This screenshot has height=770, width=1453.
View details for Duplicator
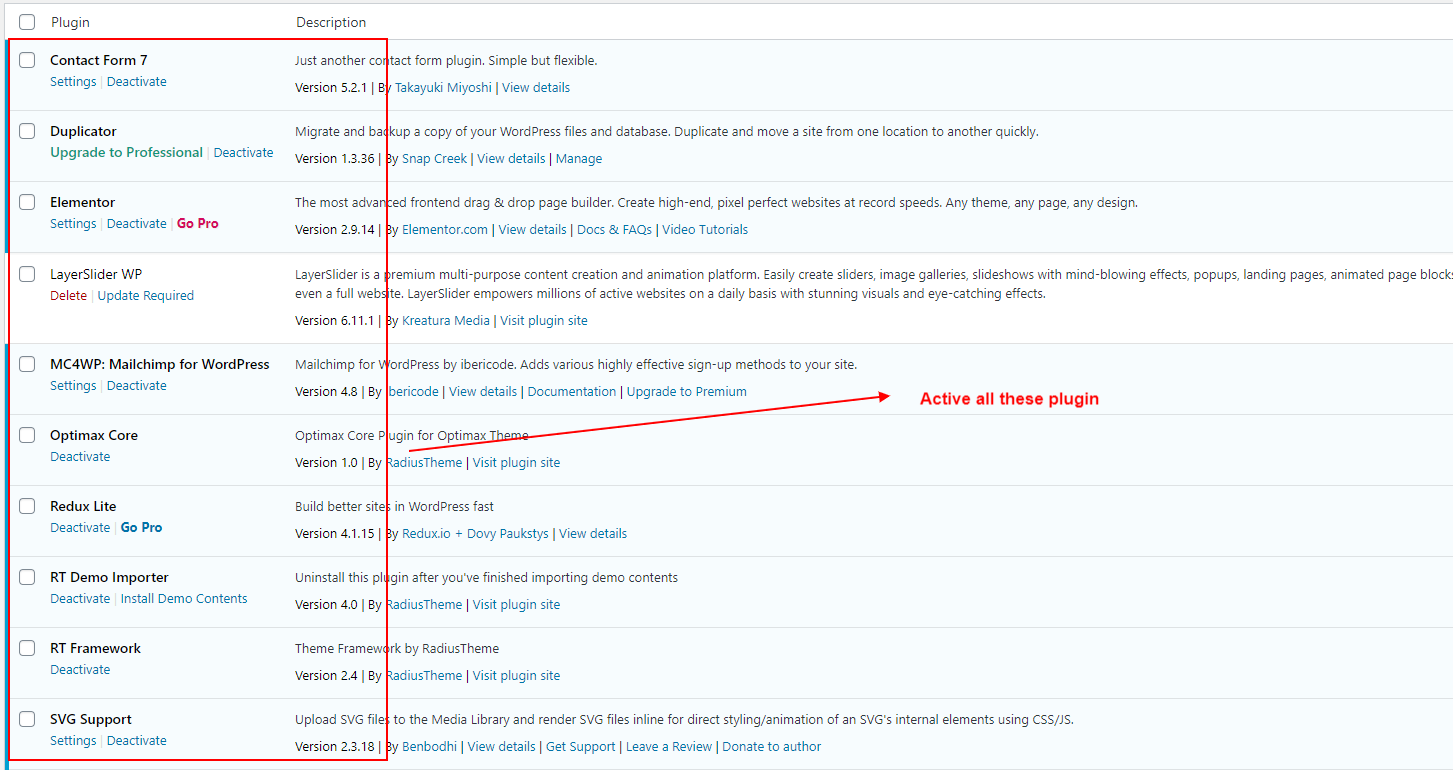coord(511,159)
